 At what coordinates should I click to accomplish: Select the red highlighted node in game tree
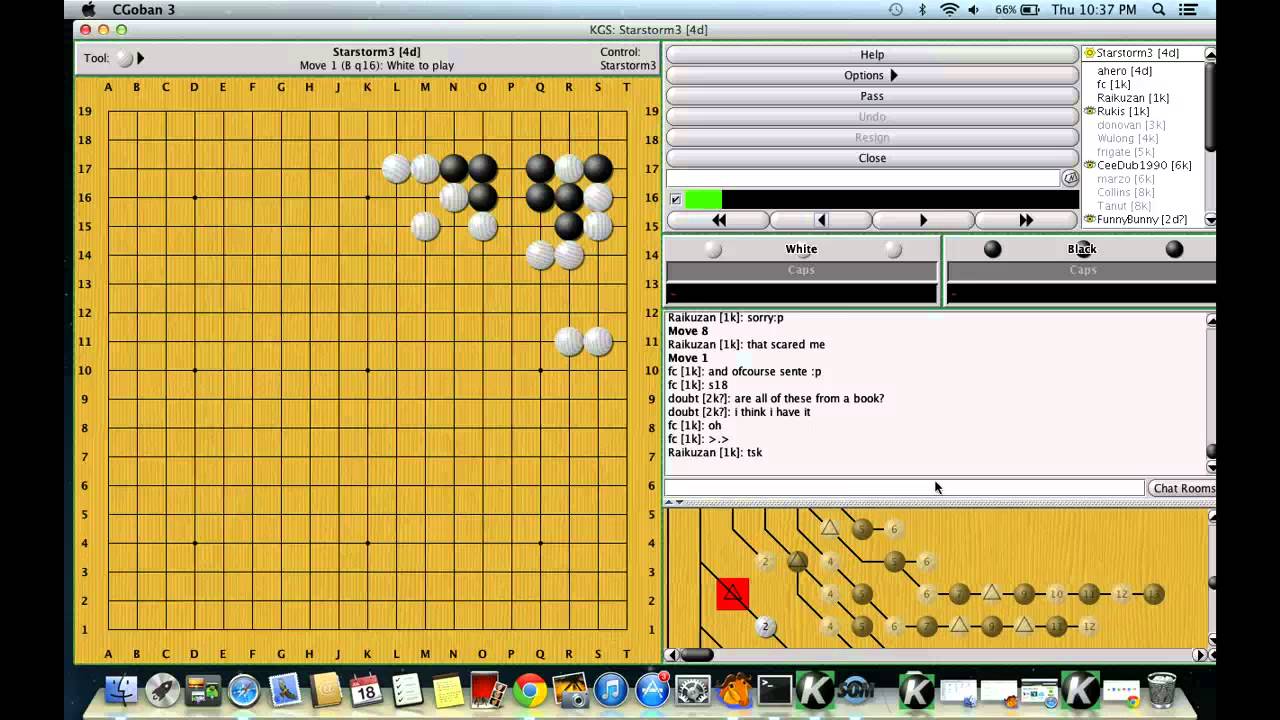(732, 594)
